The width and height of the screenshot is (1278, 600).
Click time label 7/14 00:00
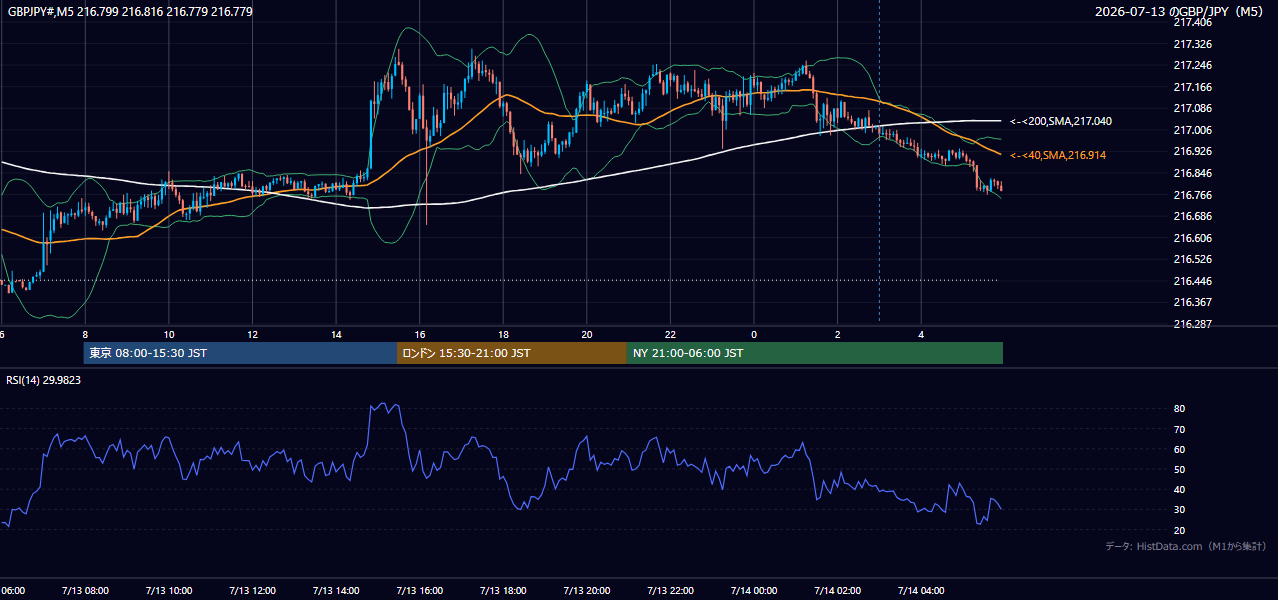pos(754,590)
